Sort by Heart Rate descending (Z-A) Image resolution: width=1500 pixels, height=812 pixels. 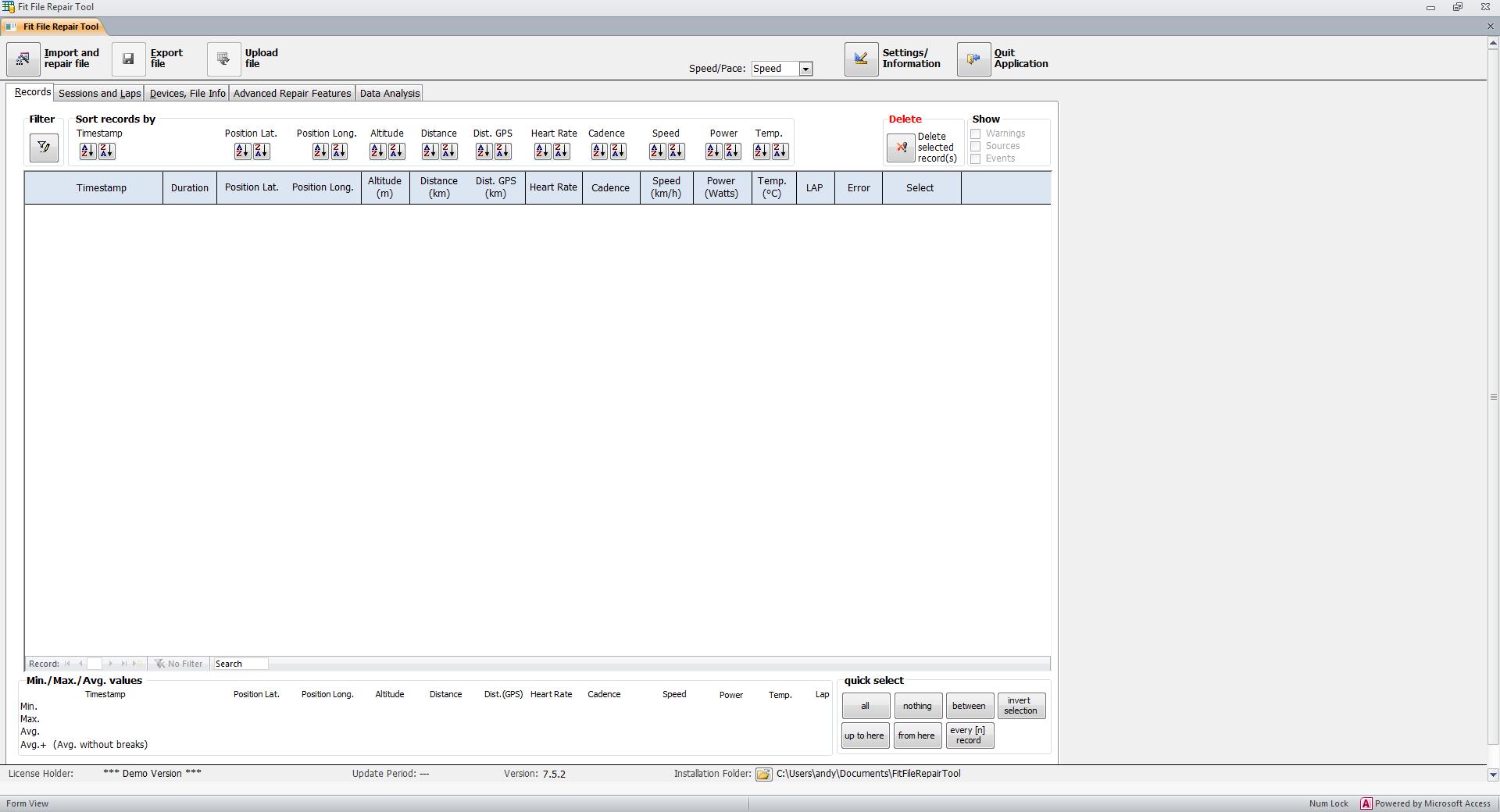561,151
